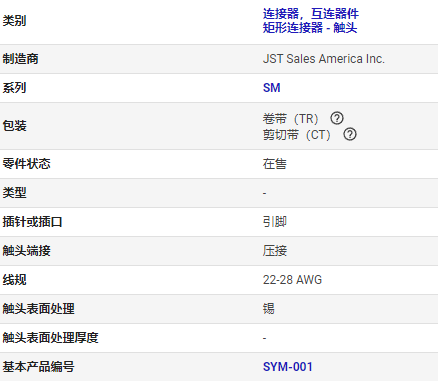The height and width of the screenshot is (381, 438).
Task: Click the 插针或插口 row label
Action: tap(32, 222)
